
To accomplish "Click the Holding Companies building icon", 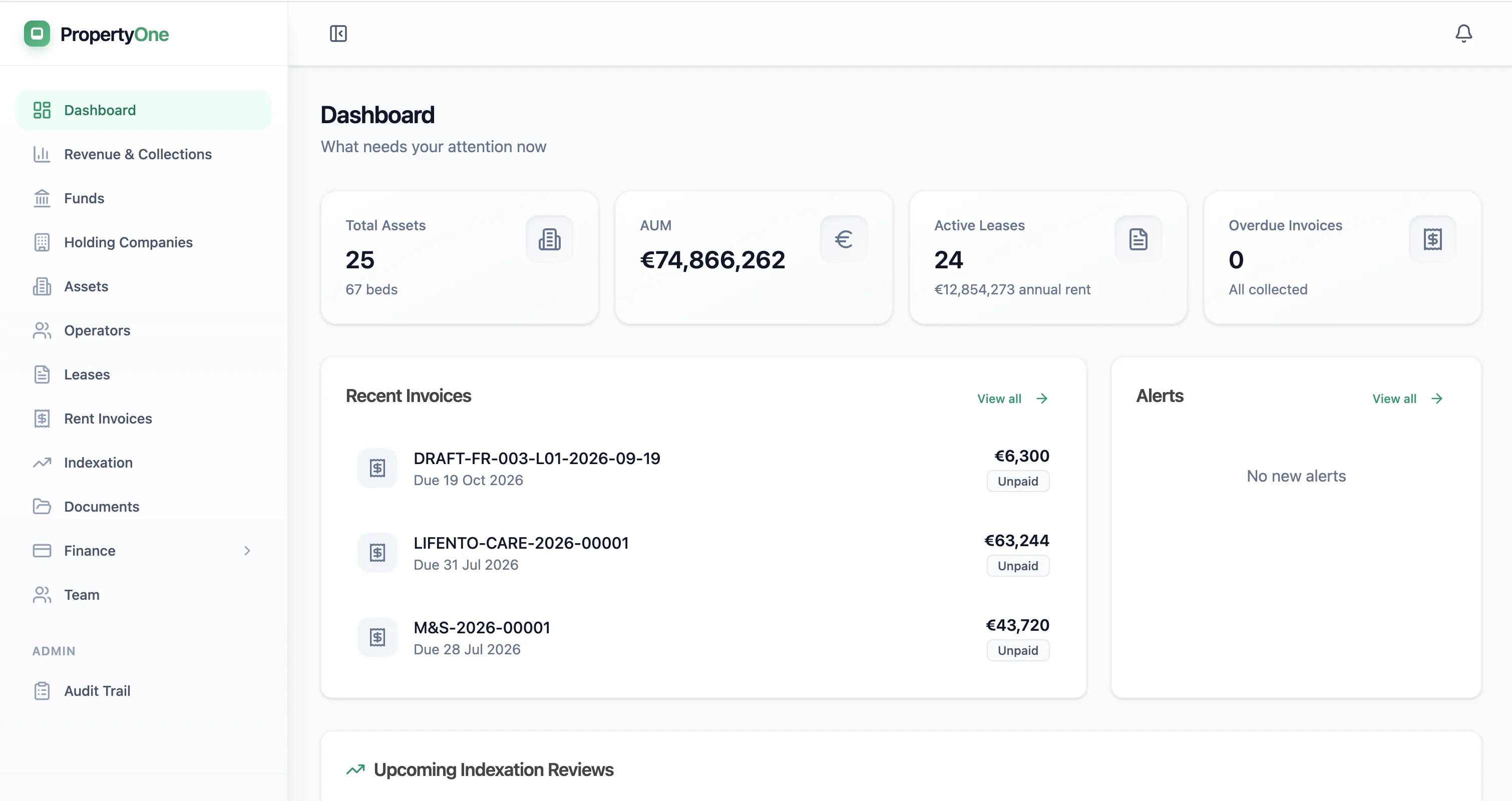I will coord(42,242).
